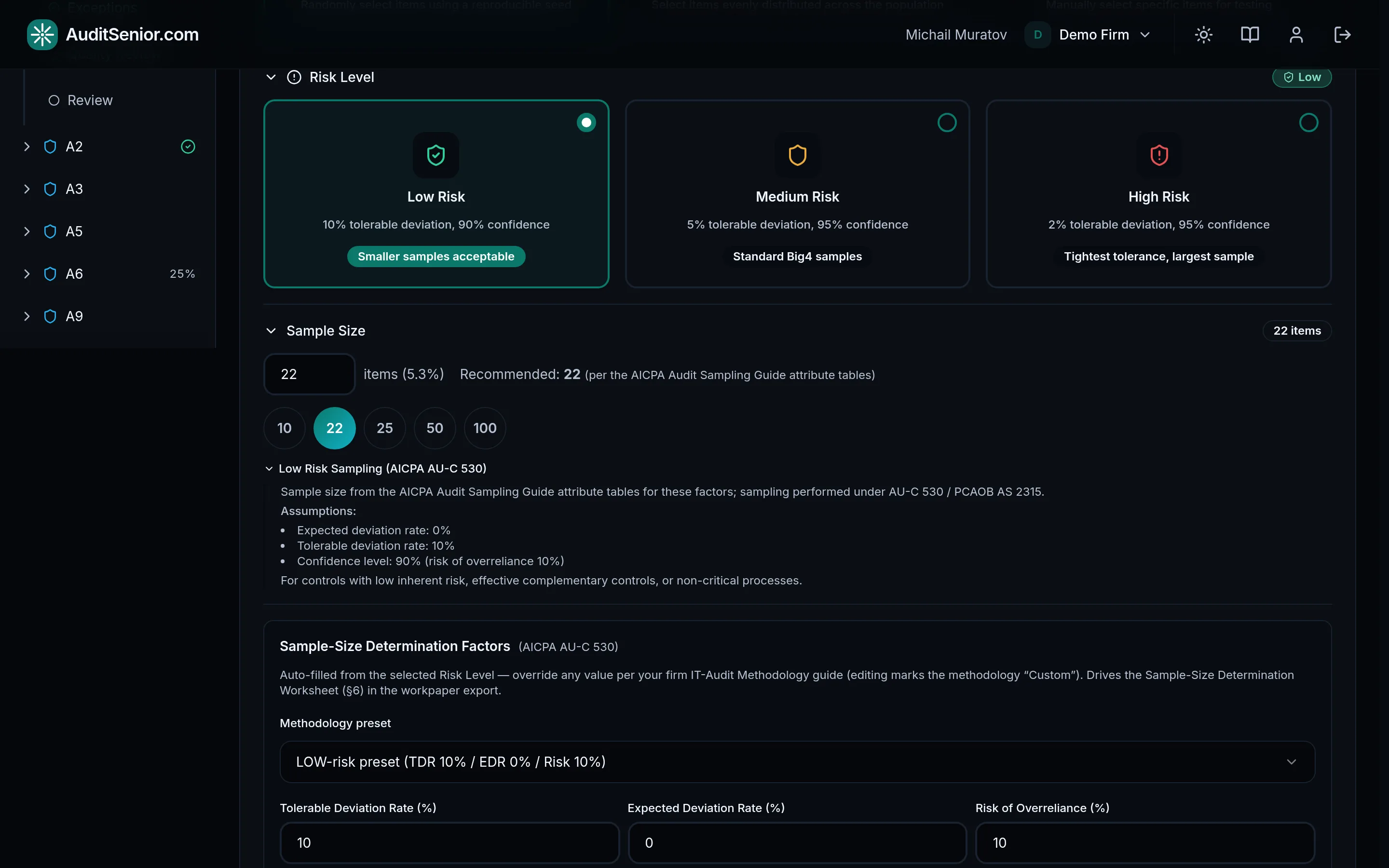Click the Medium Risk card title
The width and height of the screenshot is (1389, 868).
797,197
